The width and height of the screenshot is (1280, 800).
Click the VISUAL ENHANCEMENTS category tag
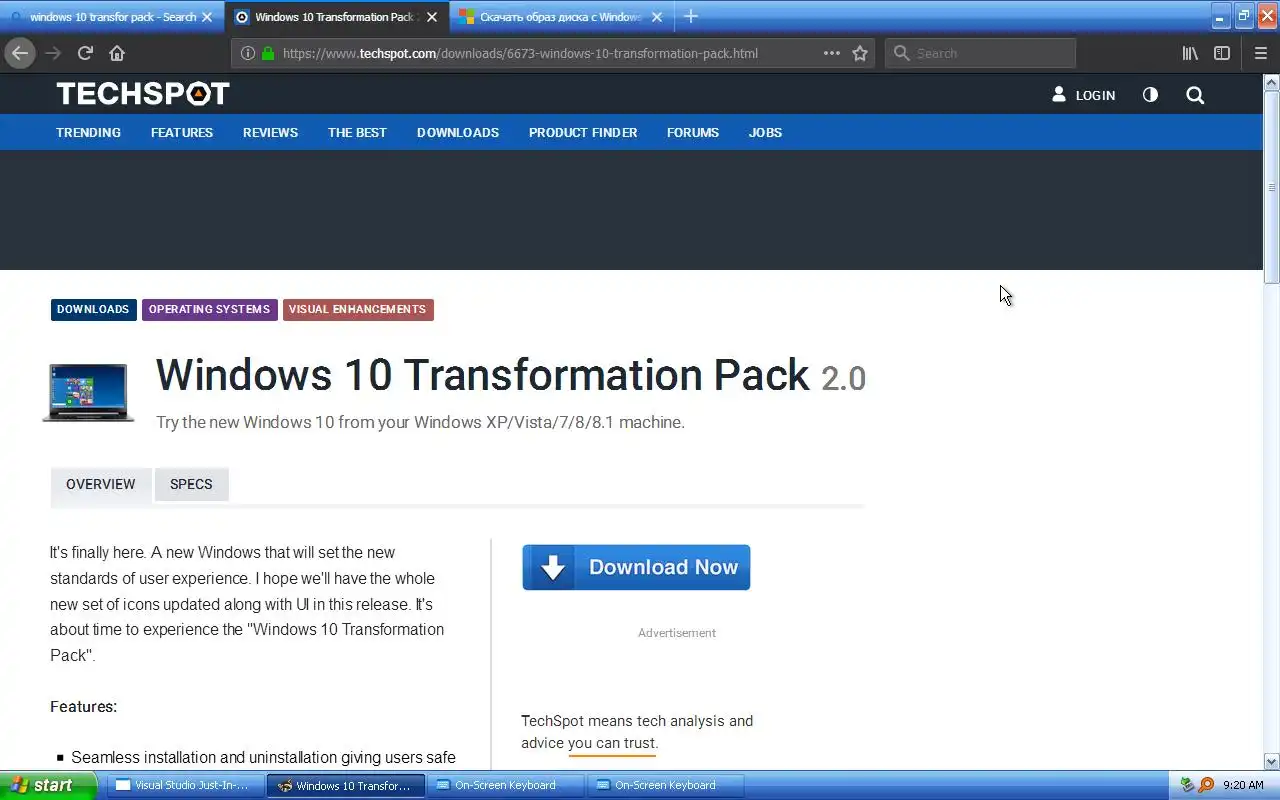tap(358, 309)
